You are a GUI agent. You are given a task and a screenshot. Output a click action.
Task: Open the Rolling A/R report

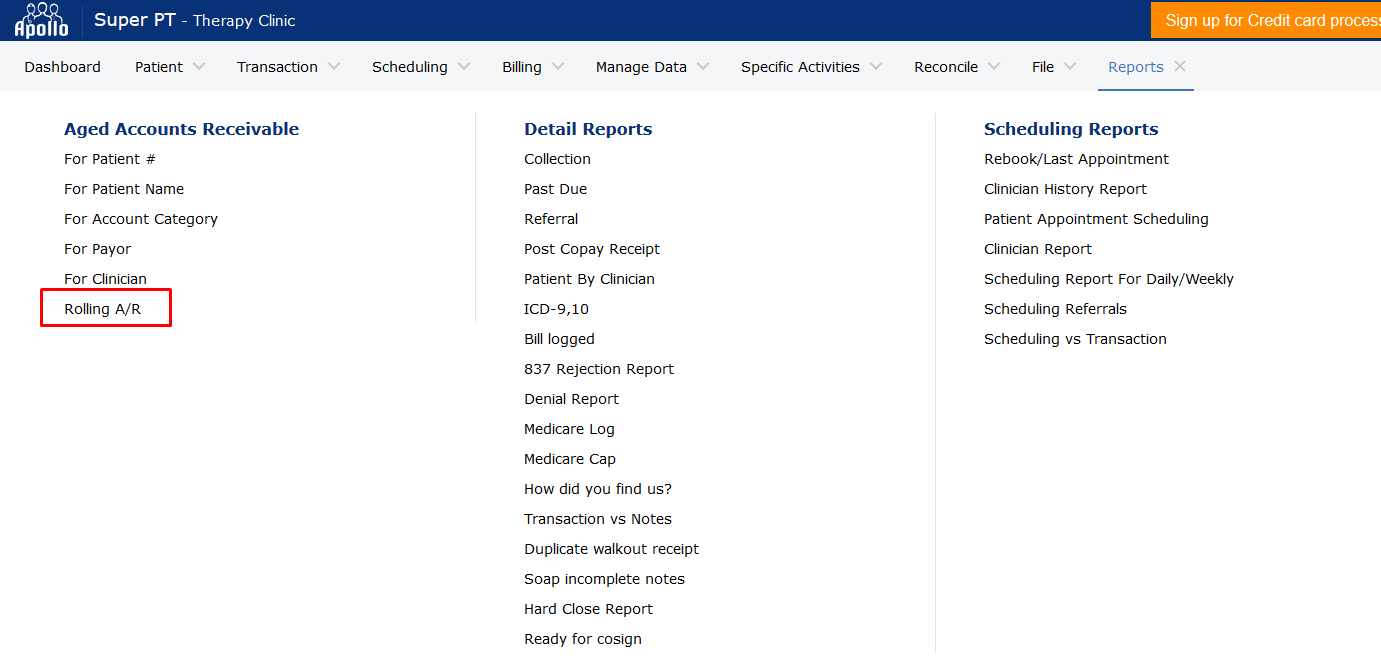[x=103, y=309]
